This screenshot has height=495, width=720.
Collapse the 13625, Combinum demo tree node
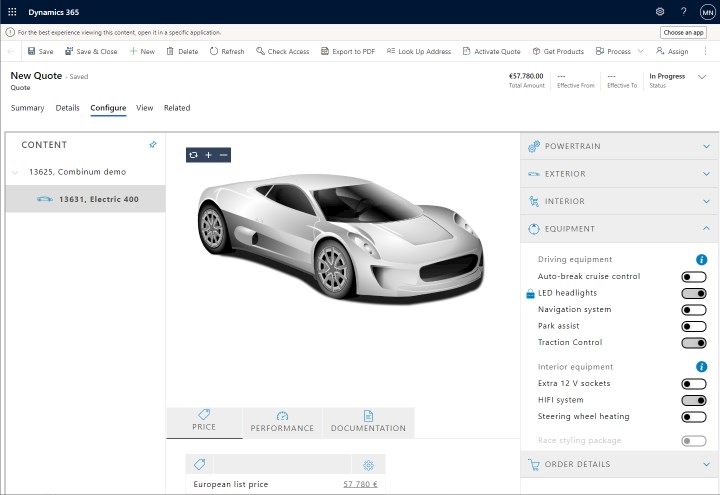click(15, 172)
